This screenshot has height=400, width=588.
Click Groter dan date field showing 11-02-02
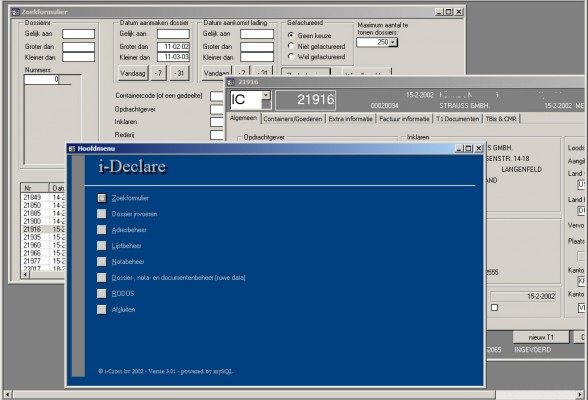tap(173, 46)
